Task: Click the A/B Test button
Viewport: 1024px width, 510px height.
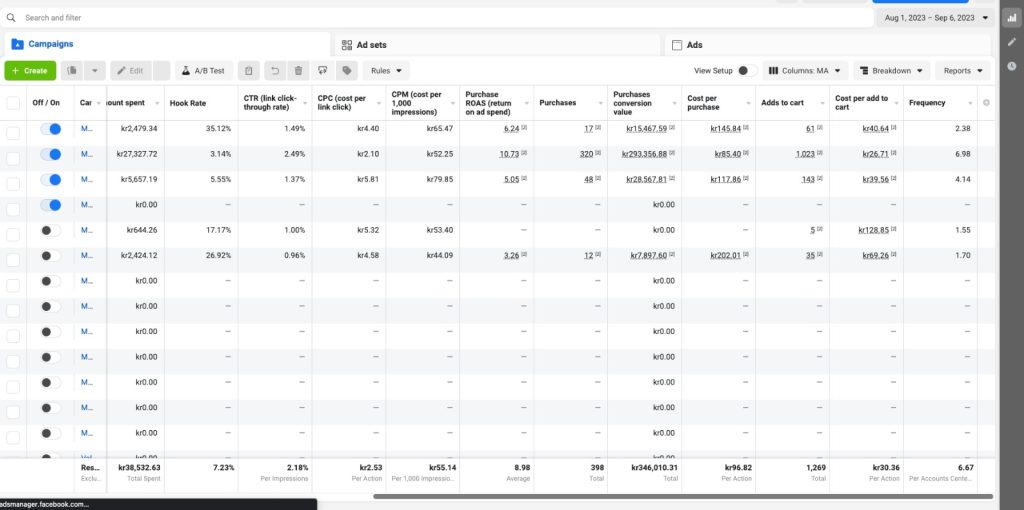Action: coord(205,71)
